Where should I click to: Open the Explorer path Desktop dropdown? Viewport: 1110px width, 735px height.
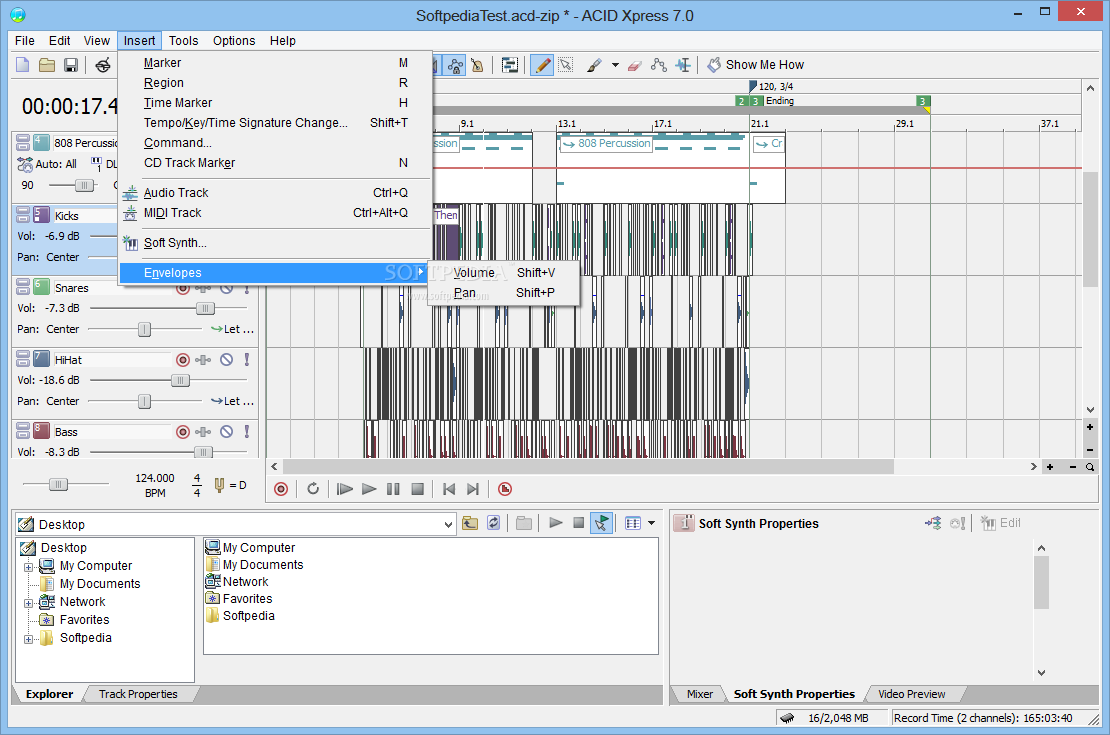tap(447, 525)
